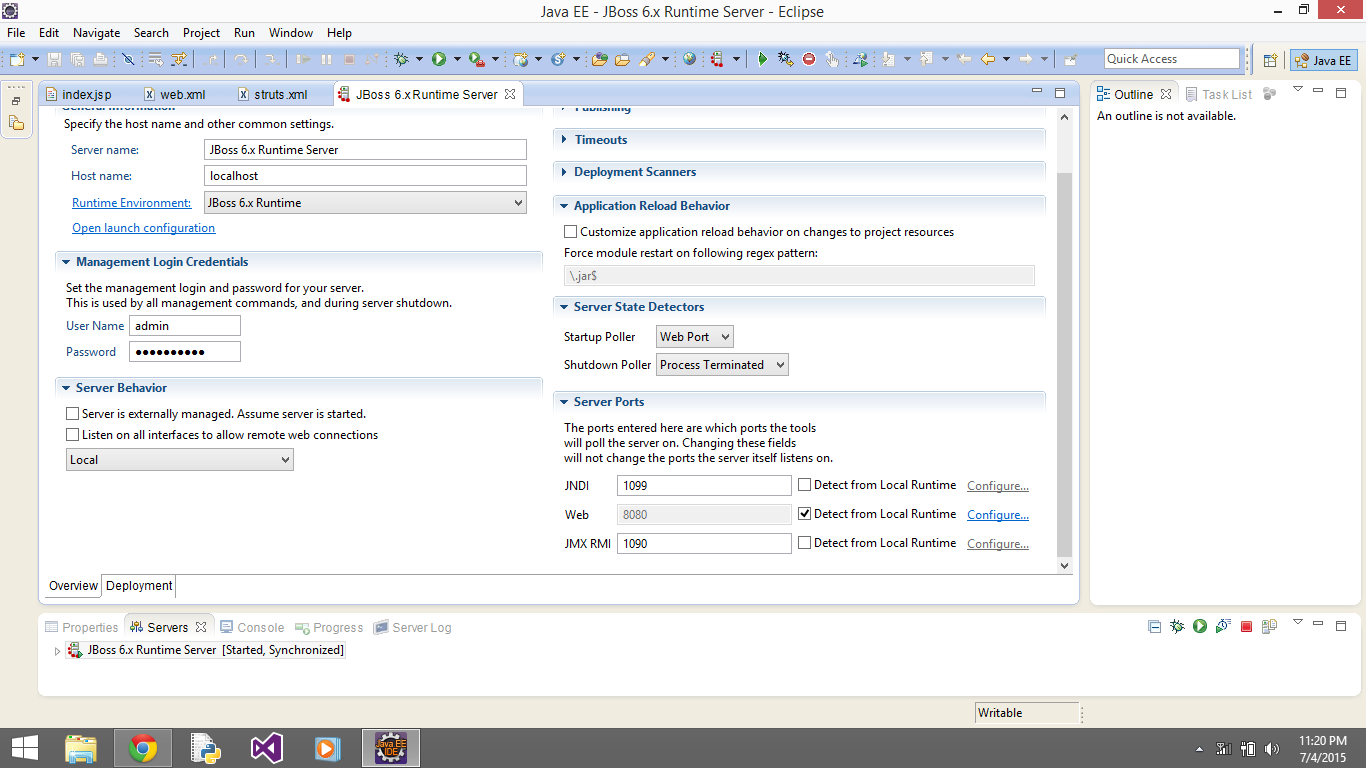This screenshot has height=768, width=1366.
Task: Click the New Servlet 'S' icon
Action: click(x=558, y=60)
